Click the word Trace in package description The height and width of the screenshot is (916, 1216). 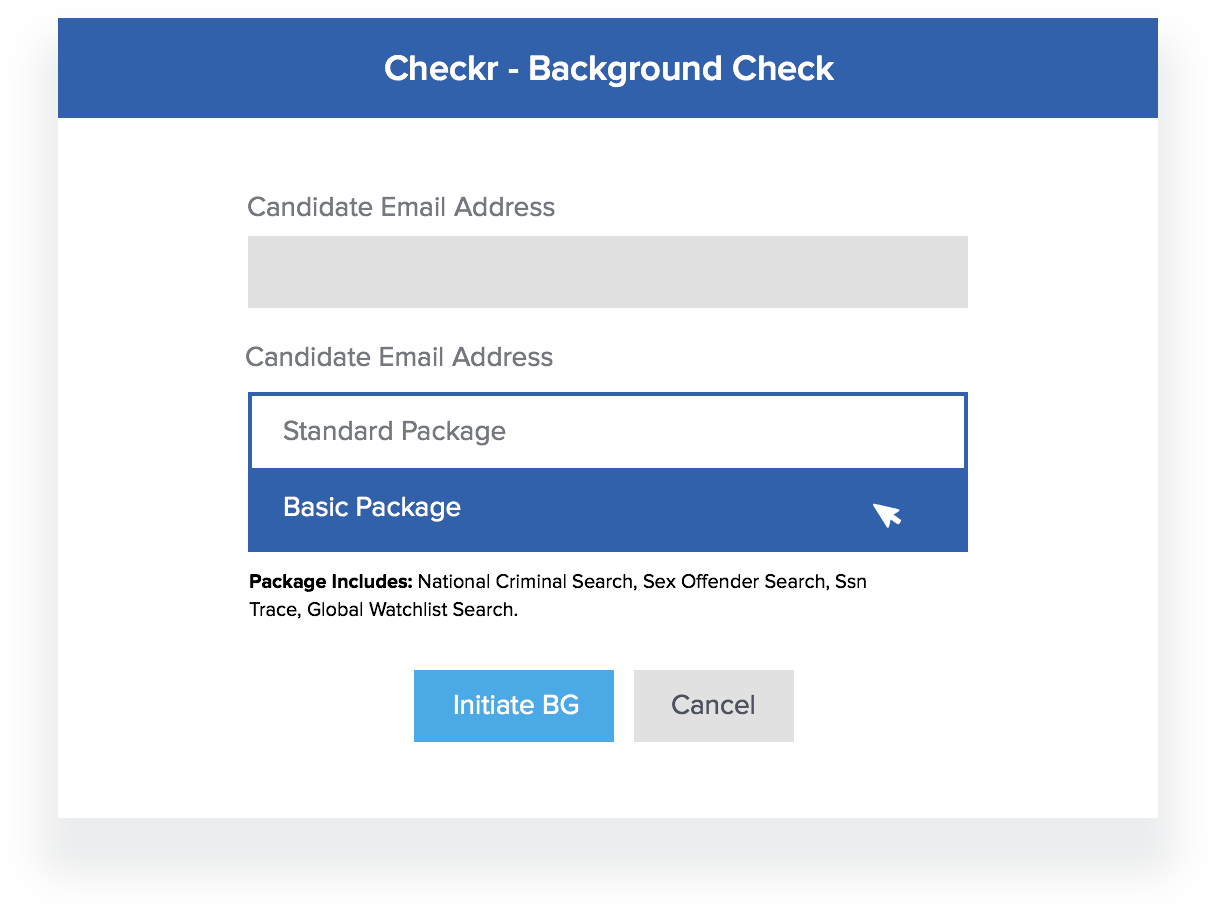273,609
